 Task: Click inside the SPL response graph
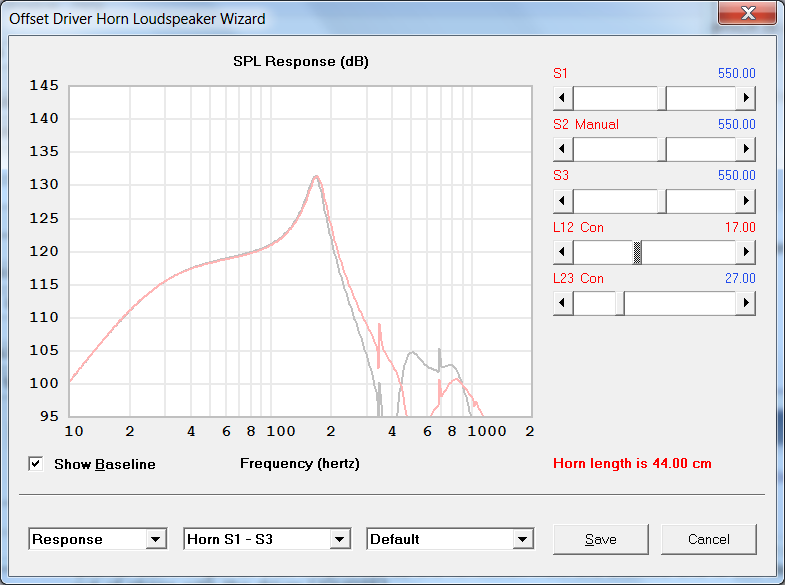[300, 251]
